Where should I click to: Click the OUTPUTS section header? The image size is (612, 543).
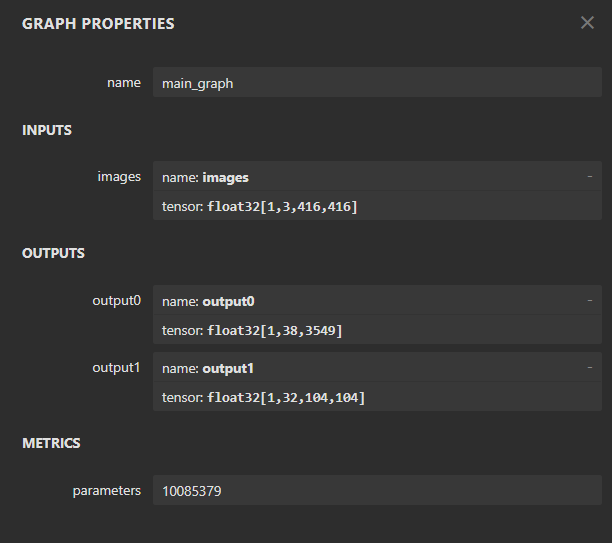click(x=53, y=253)
